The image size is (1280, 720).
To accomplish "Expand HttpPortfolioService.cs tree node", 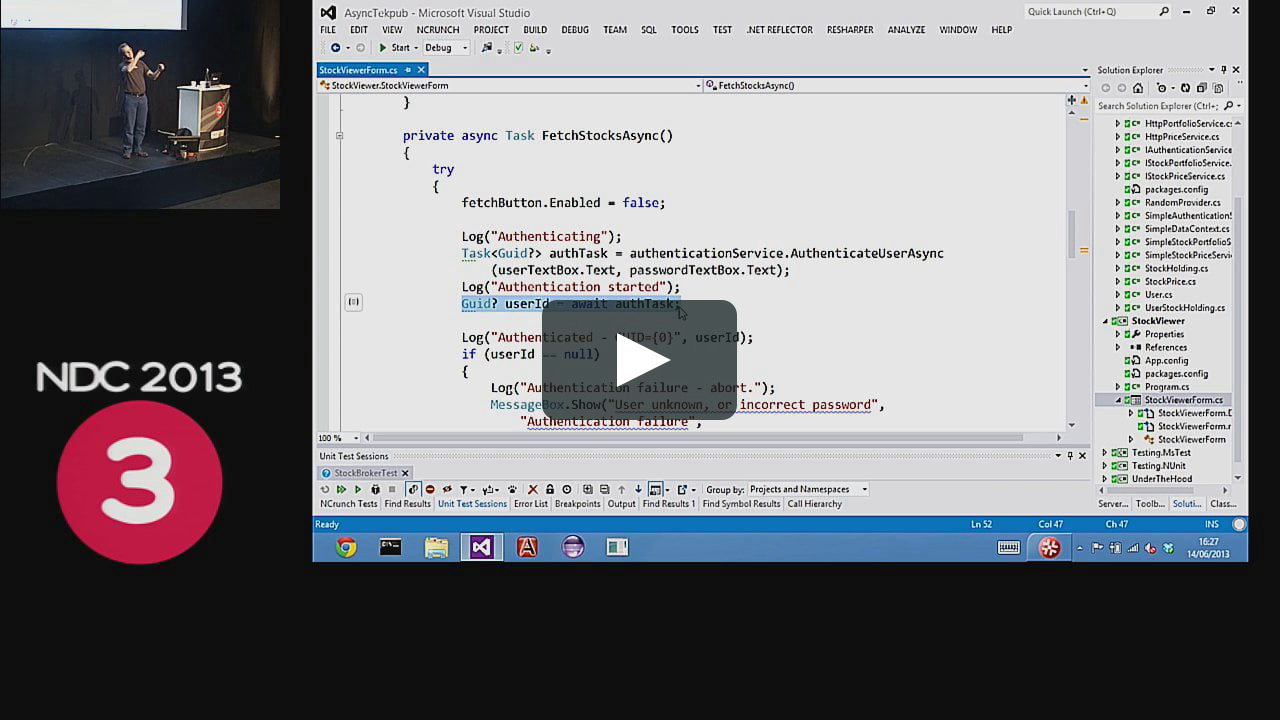I will click(x=1118, y=124).
